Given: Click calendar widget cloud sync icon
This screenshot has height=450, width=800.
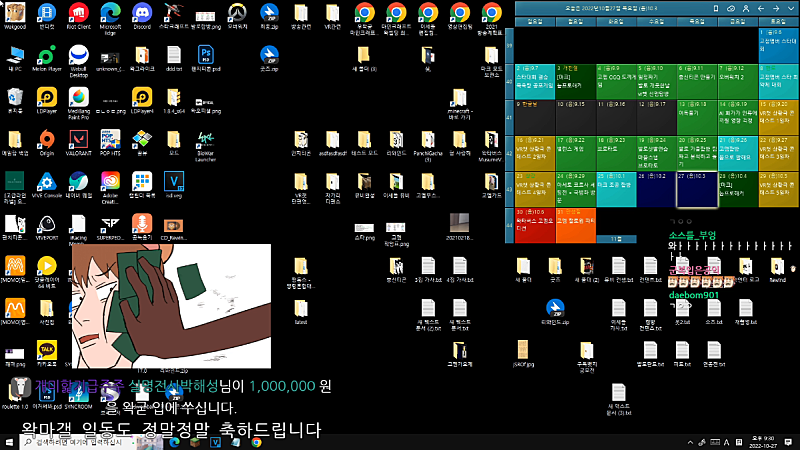Looking at the screenshot, I should click(x=731, y=6).
